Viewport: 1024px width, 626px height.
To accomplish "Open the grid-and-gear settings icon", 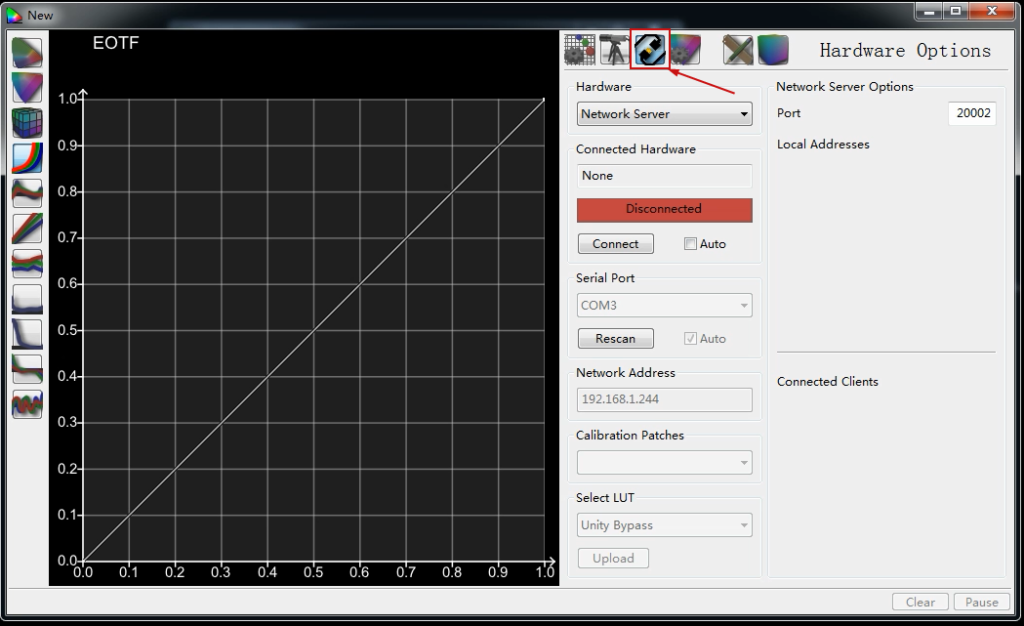I will (580, 50).
